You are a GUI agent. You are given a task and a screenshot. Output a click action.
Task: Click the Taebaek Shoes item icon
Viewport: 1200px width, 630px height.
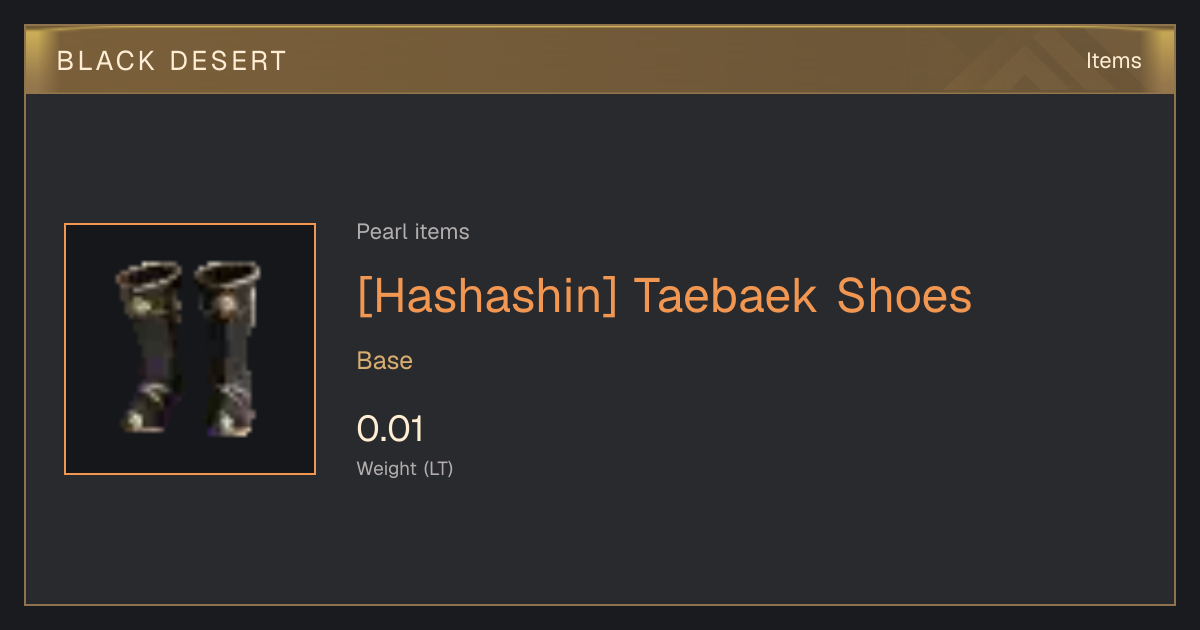pos(190,349)
